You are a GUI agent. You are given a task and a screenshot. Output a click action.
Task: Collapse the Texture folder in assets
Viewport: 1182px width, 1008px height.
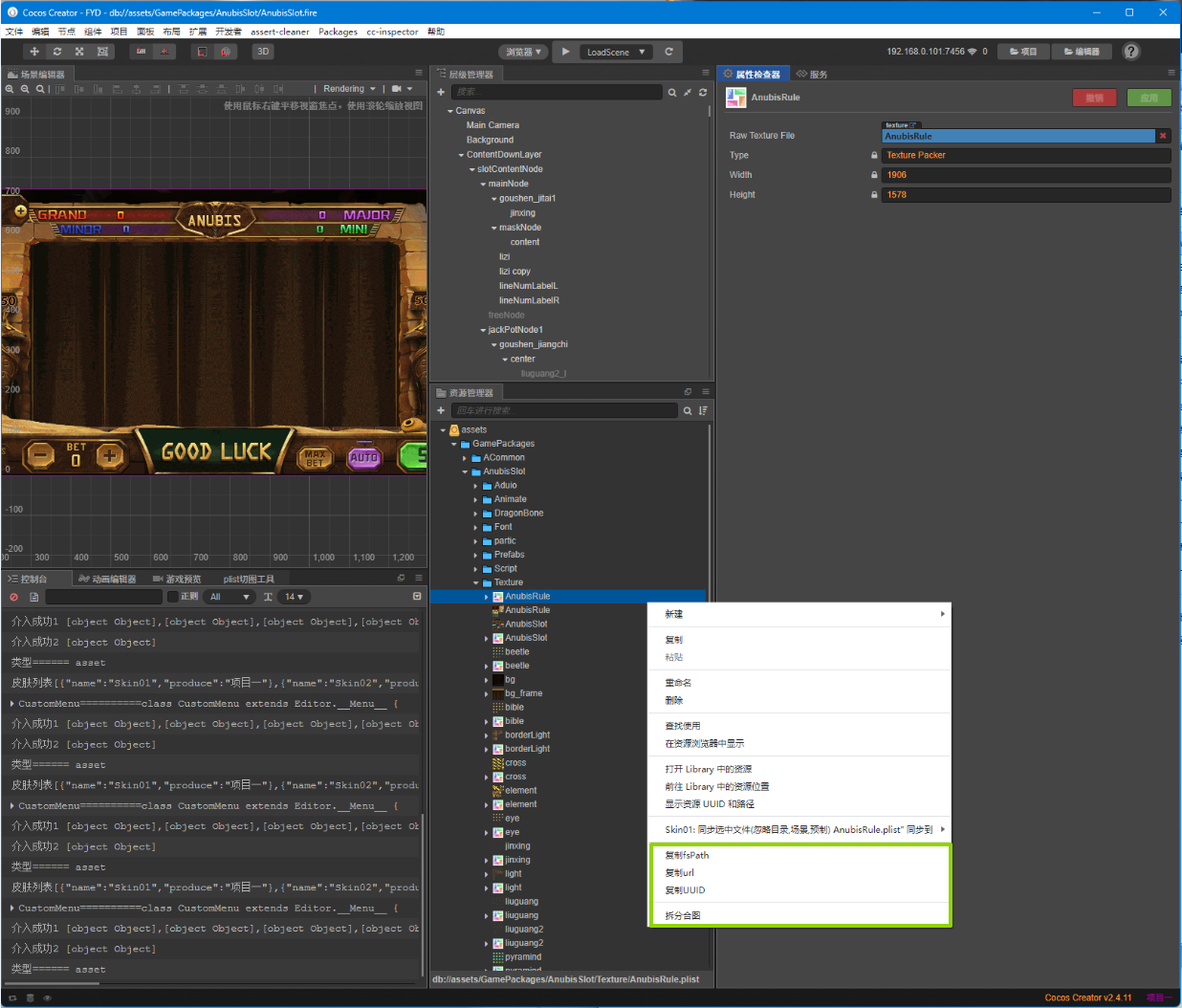pyautogui.click(x=475, y=582)
